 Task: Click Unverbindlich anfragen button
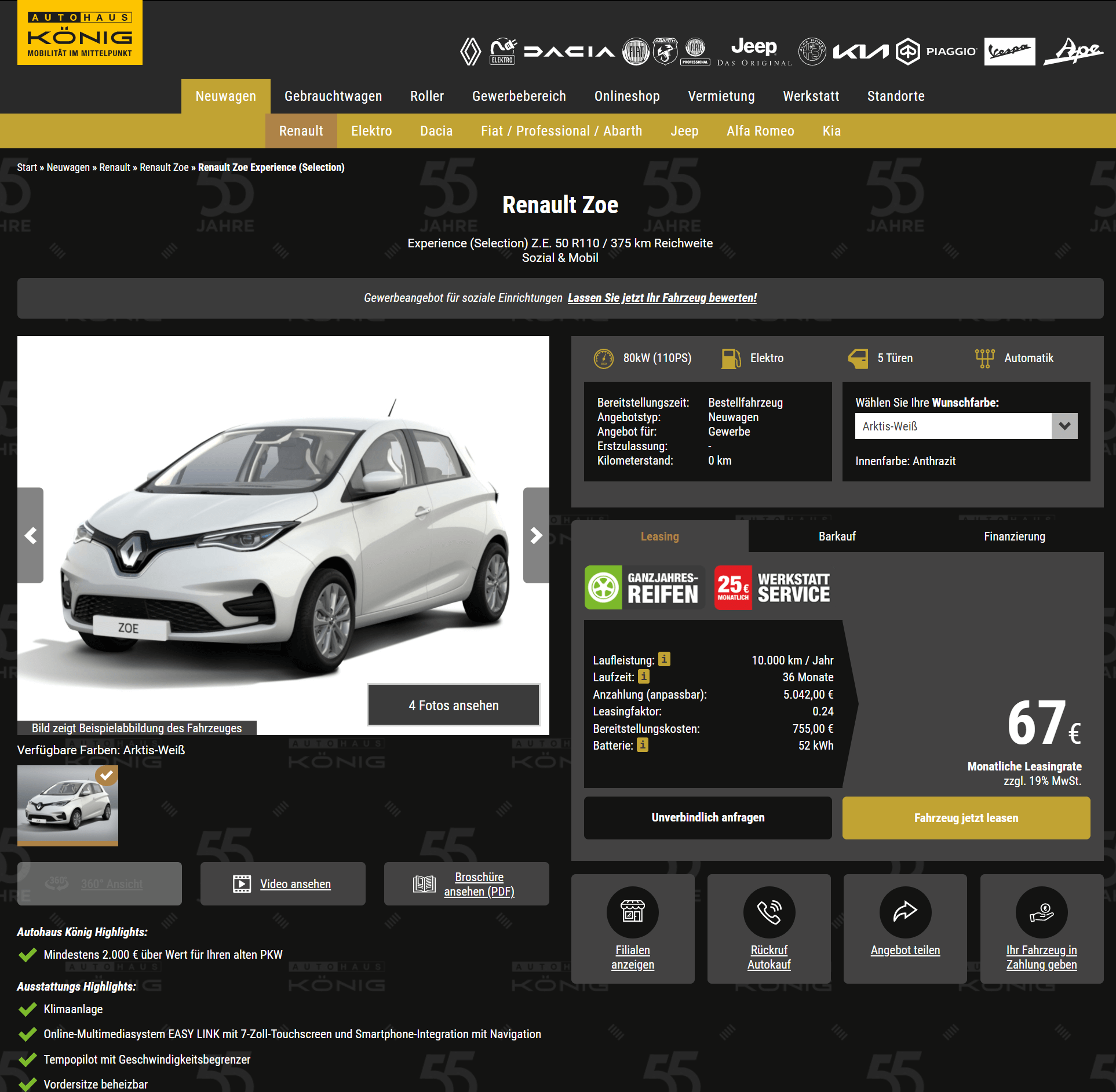[x=708, y=817]
